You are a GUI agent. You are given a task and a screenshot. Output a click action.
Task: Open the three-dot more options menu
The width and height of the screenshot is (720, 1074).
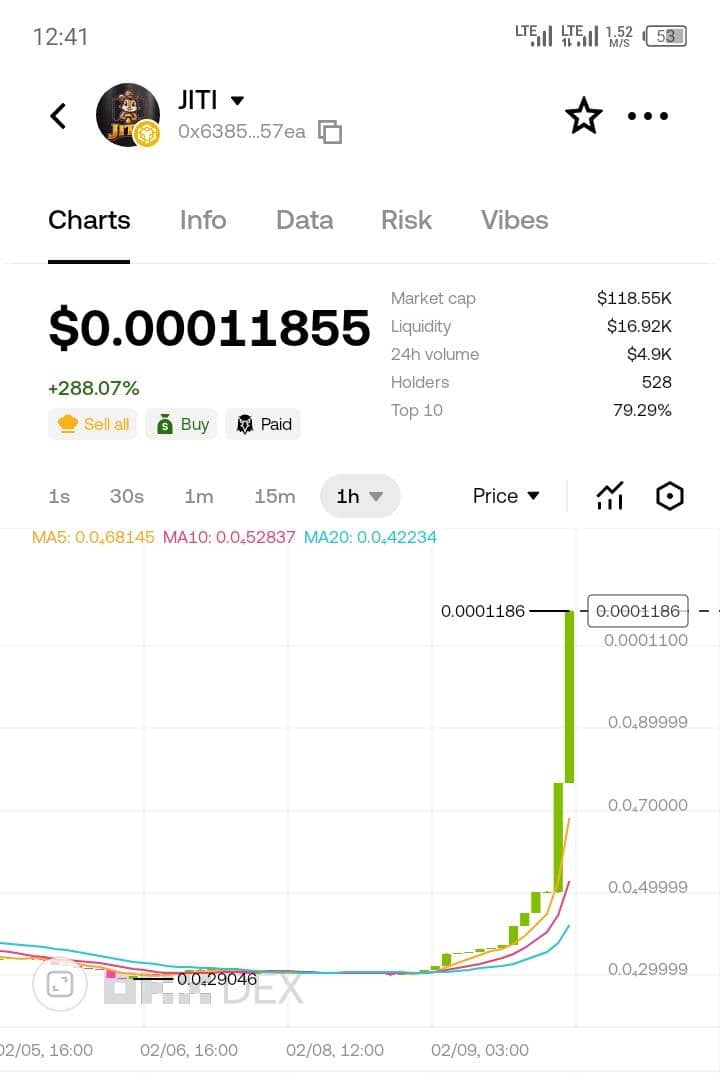click(x=647, y=116)
